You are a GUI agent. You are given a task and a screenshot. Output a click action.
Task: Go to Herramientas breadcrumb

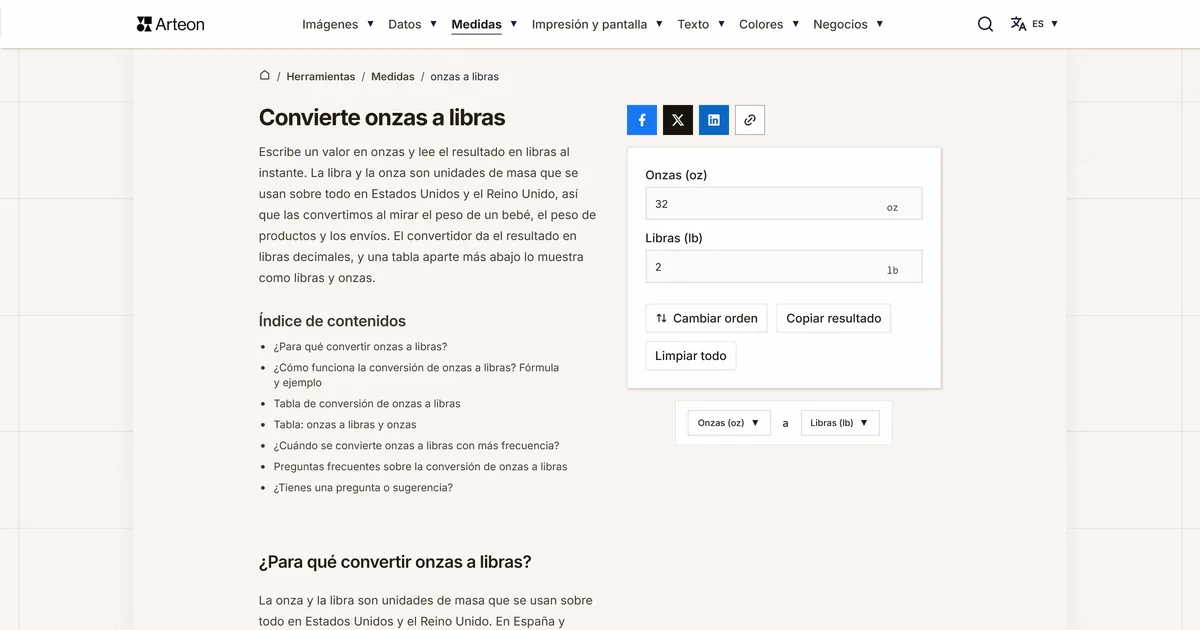tap(321, 76)
